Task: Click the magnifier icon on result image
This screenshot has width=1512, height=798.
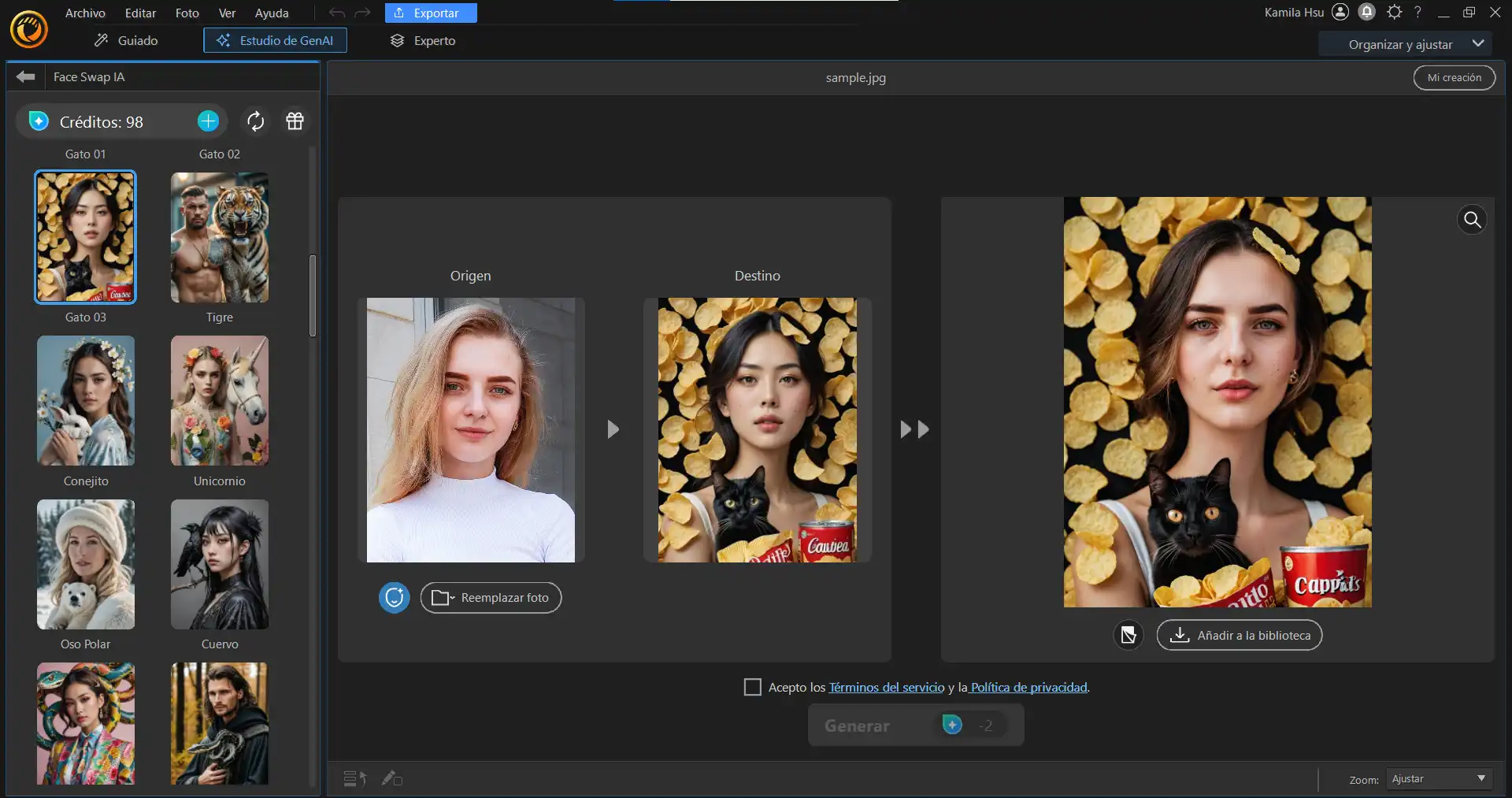Action: click(x=1472, y=220)
